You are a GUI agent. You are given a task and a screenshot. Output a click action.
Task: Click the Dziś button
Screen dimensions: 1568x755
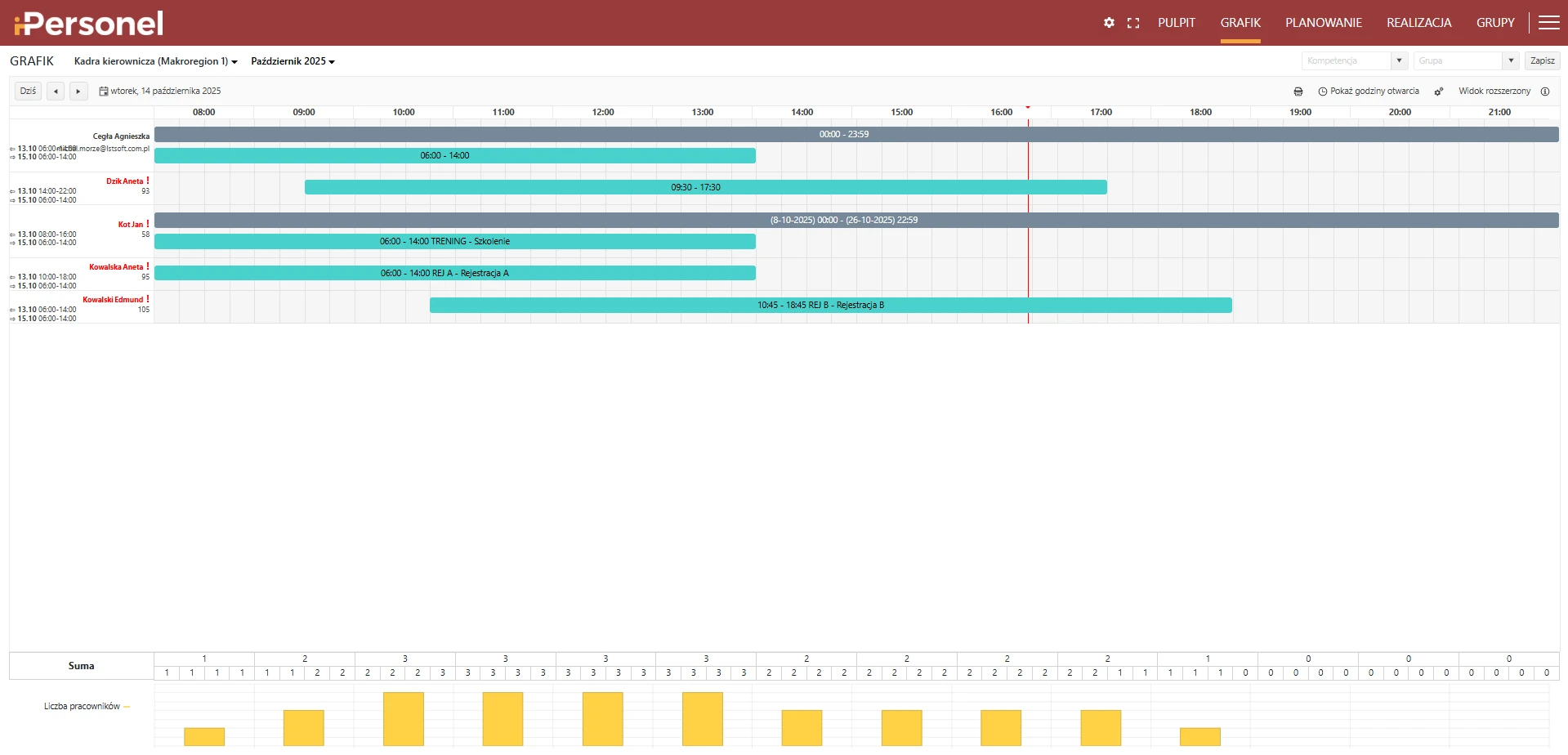point(28,92)
